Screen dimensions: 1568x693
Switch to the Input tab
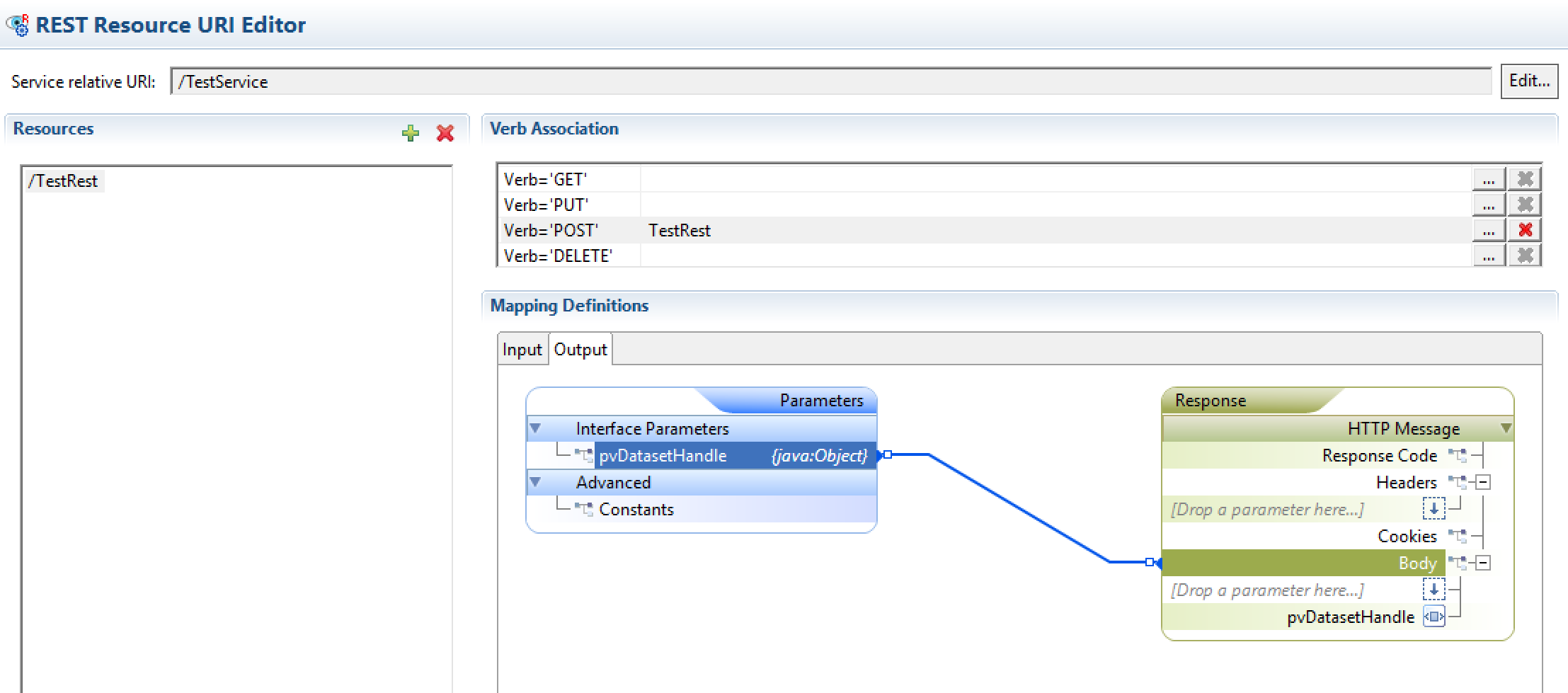click(522, 348)
